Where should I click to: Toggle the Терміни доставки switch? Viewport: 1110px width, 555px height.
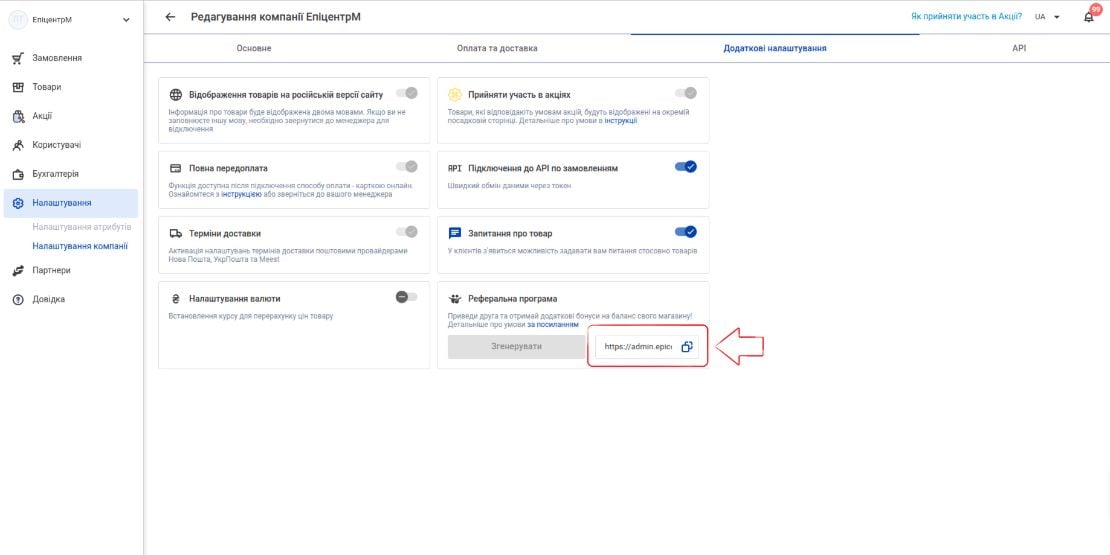(406, 231)
